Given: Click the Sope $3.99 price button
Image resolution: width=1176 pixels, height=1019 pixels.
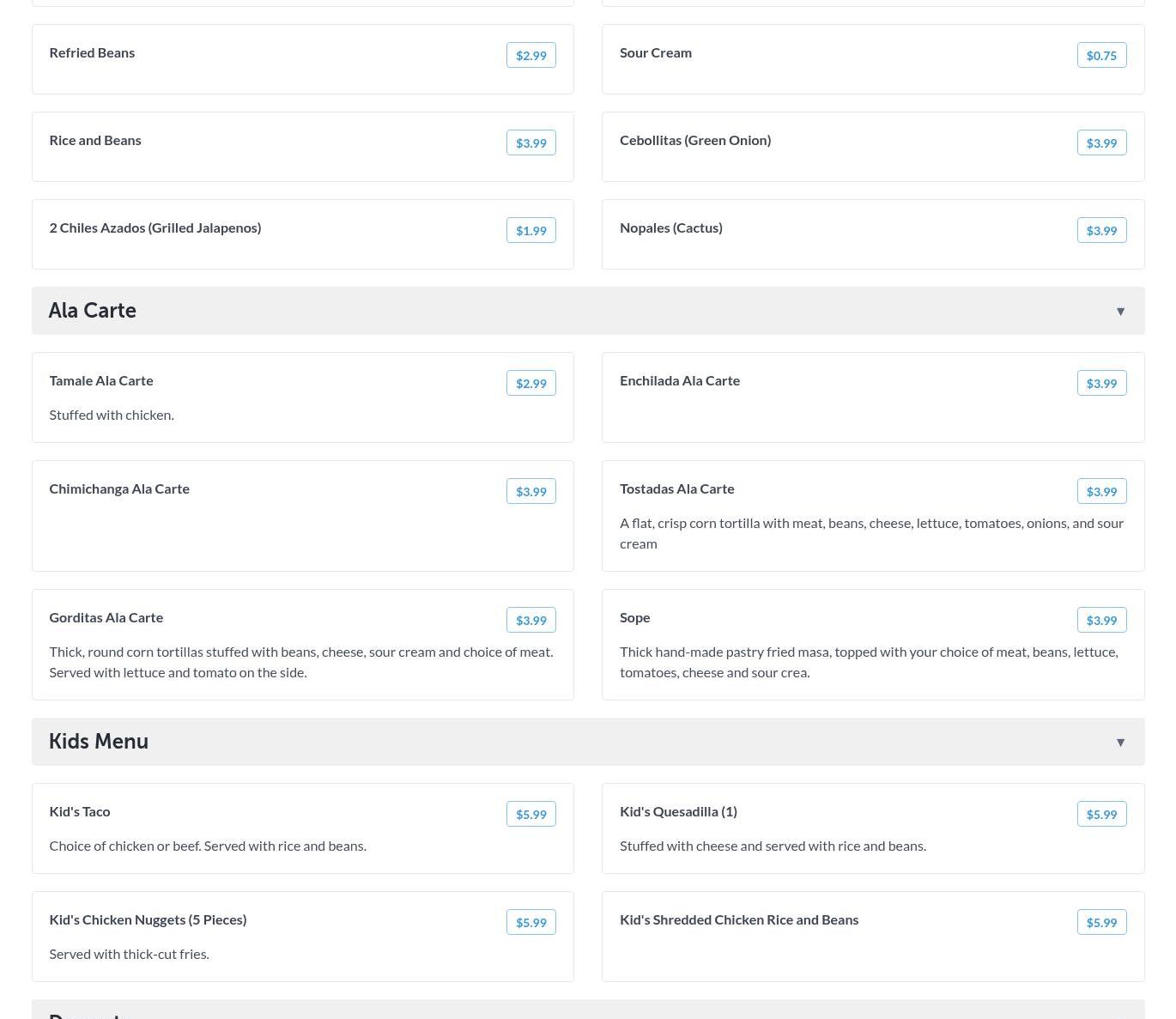Looking at the screenshot, I should [x=1101, y=621].
